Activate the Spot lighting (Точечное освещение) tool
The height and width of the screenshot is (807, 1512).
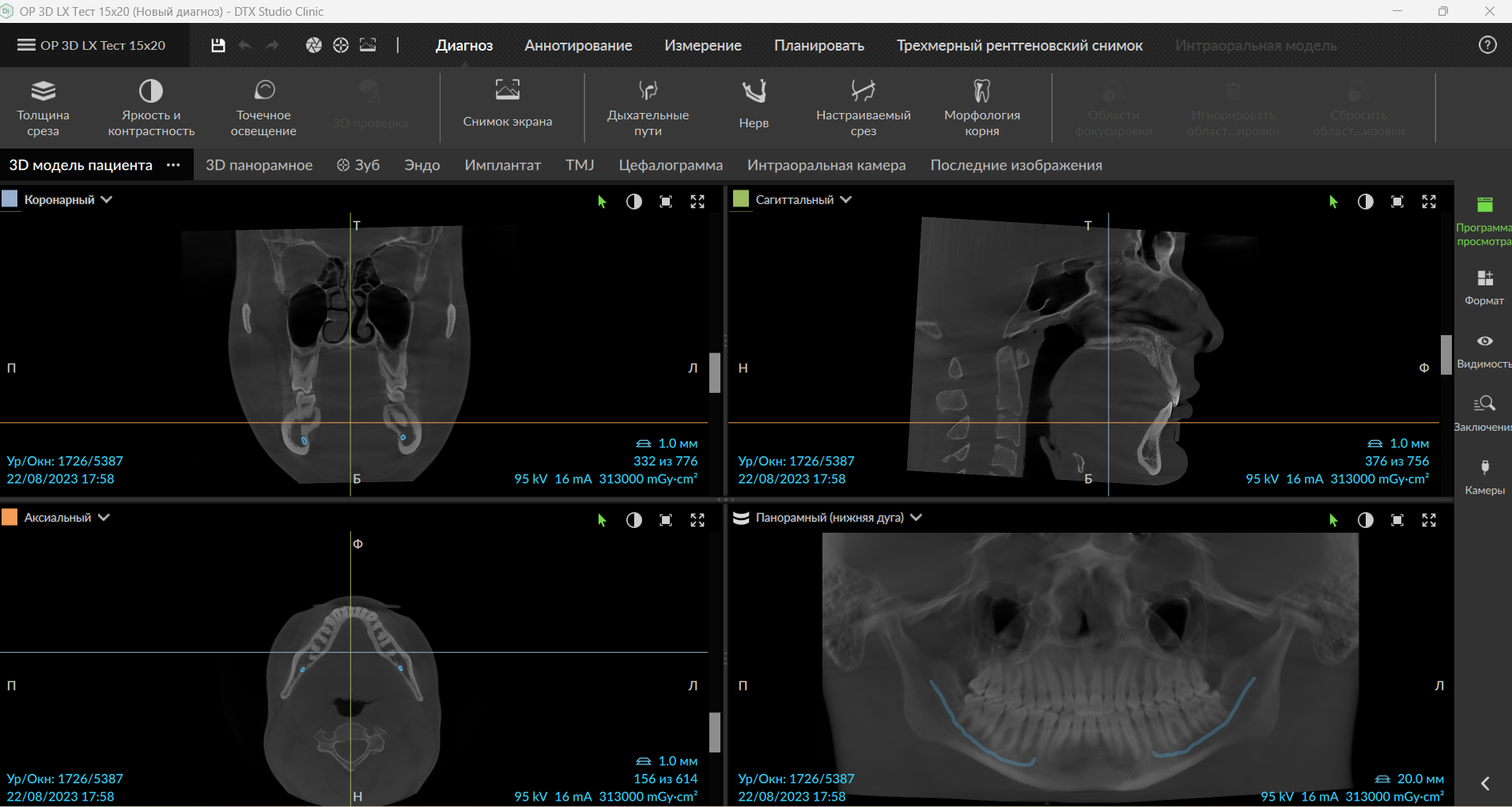pyautogui.click(x=263, y=107)
